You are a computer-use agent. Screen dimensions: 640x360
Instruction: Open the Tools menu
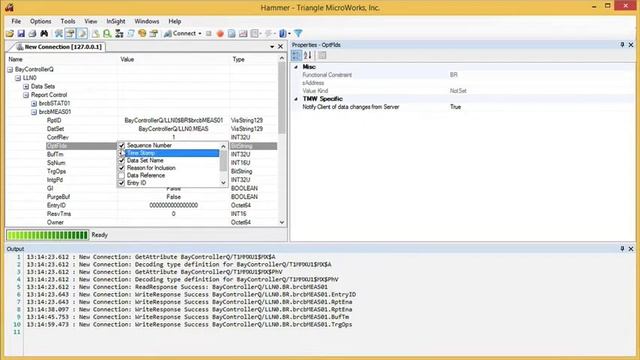point(68,21)
